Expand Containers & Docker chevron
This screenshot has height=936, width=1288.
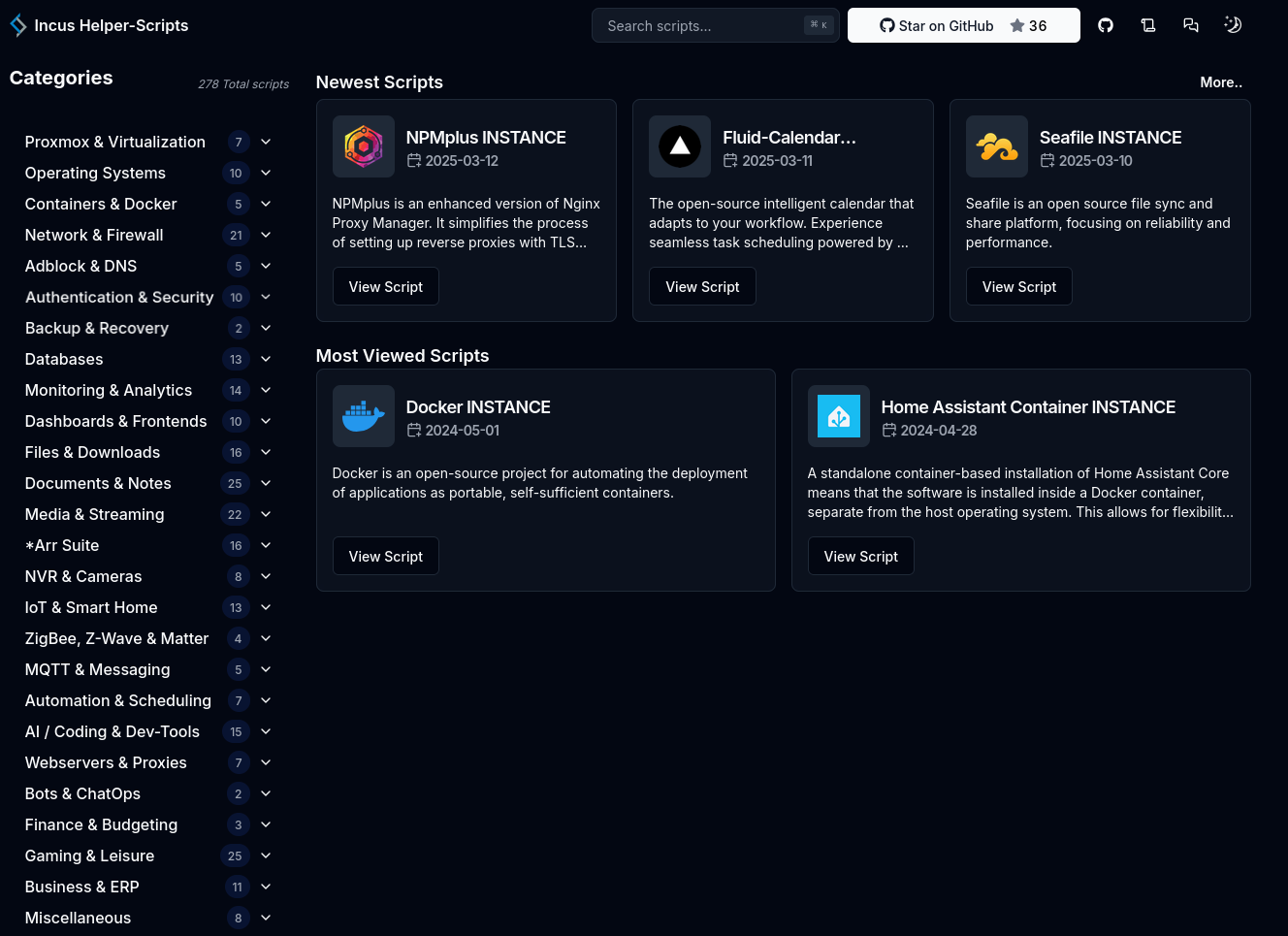point(266,204)
